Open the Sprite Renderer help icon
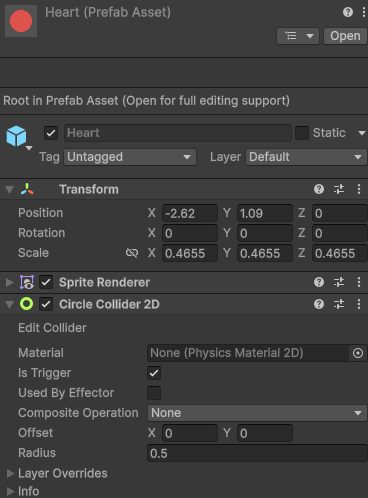 319,282
